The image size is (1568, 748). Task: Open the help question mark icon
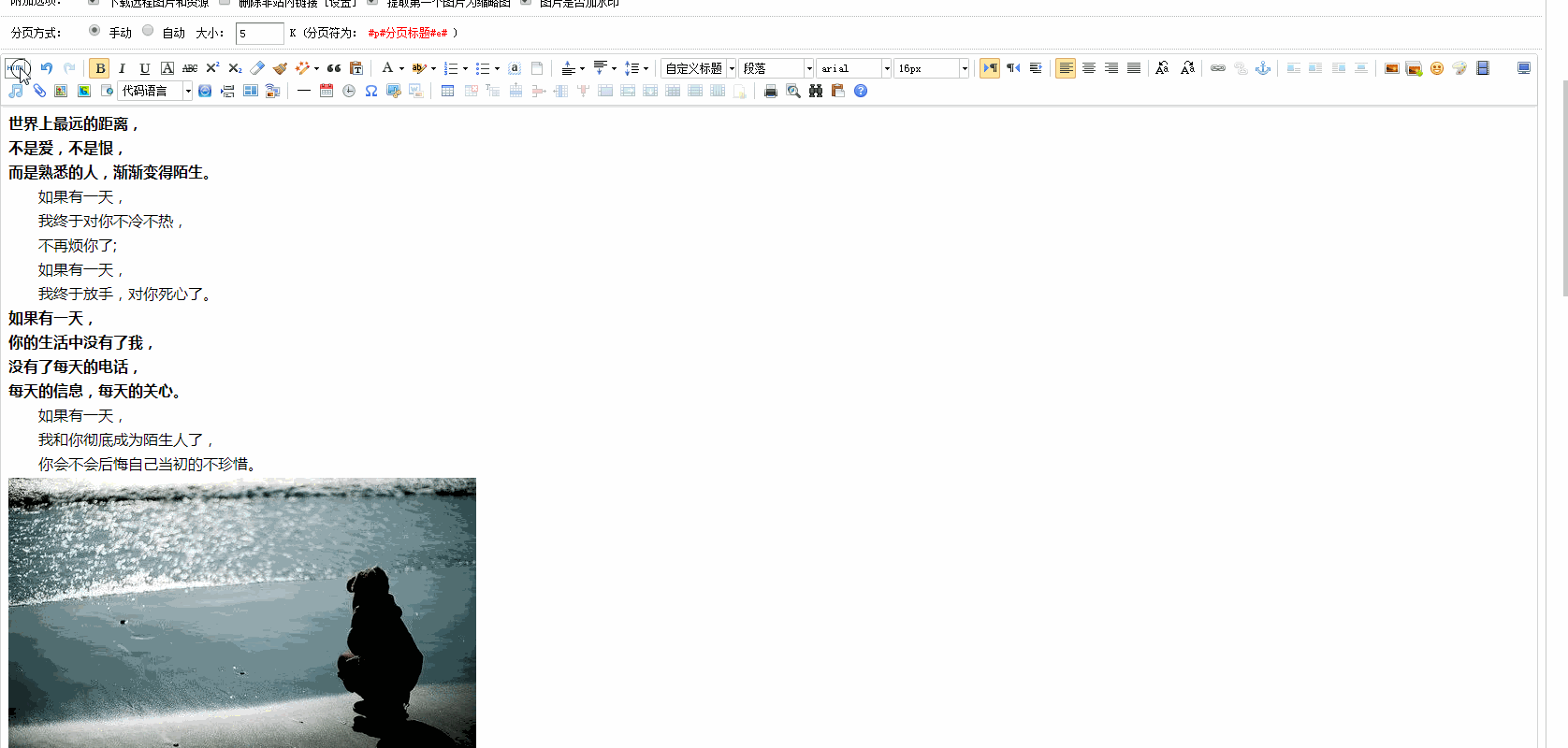point(861,91)
